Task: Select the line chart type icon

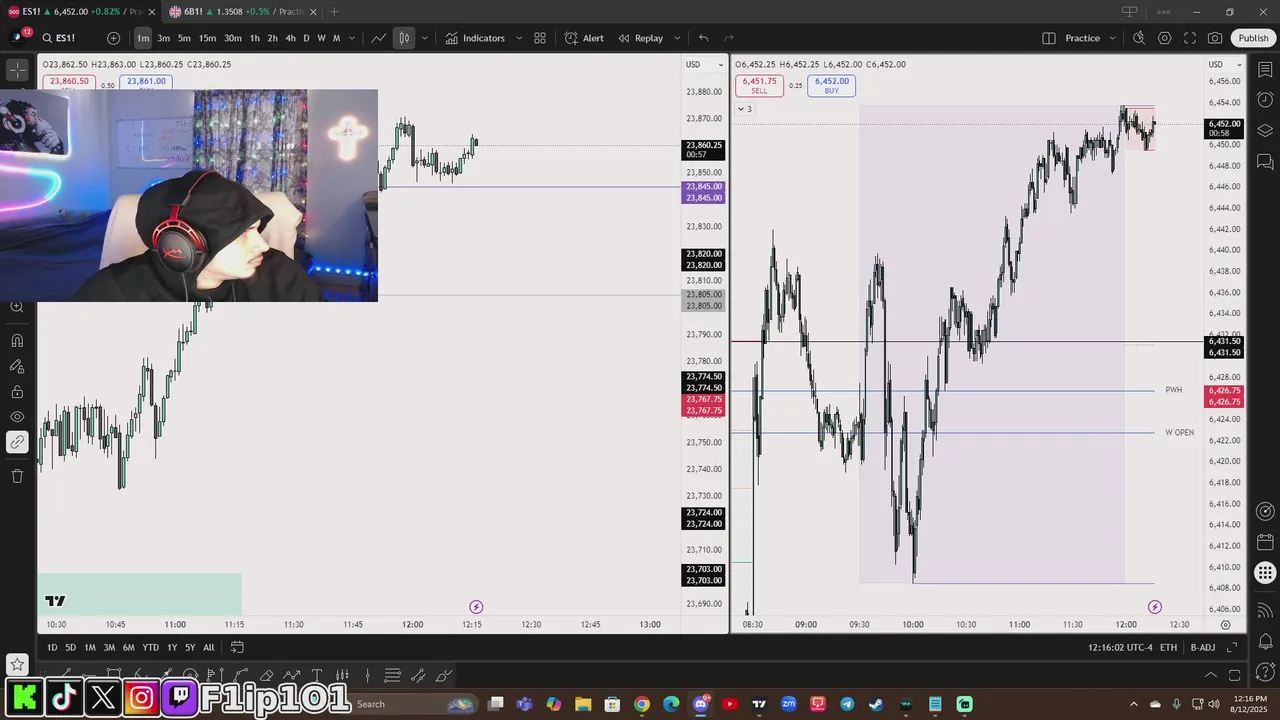Action: [x=378, y=38]
